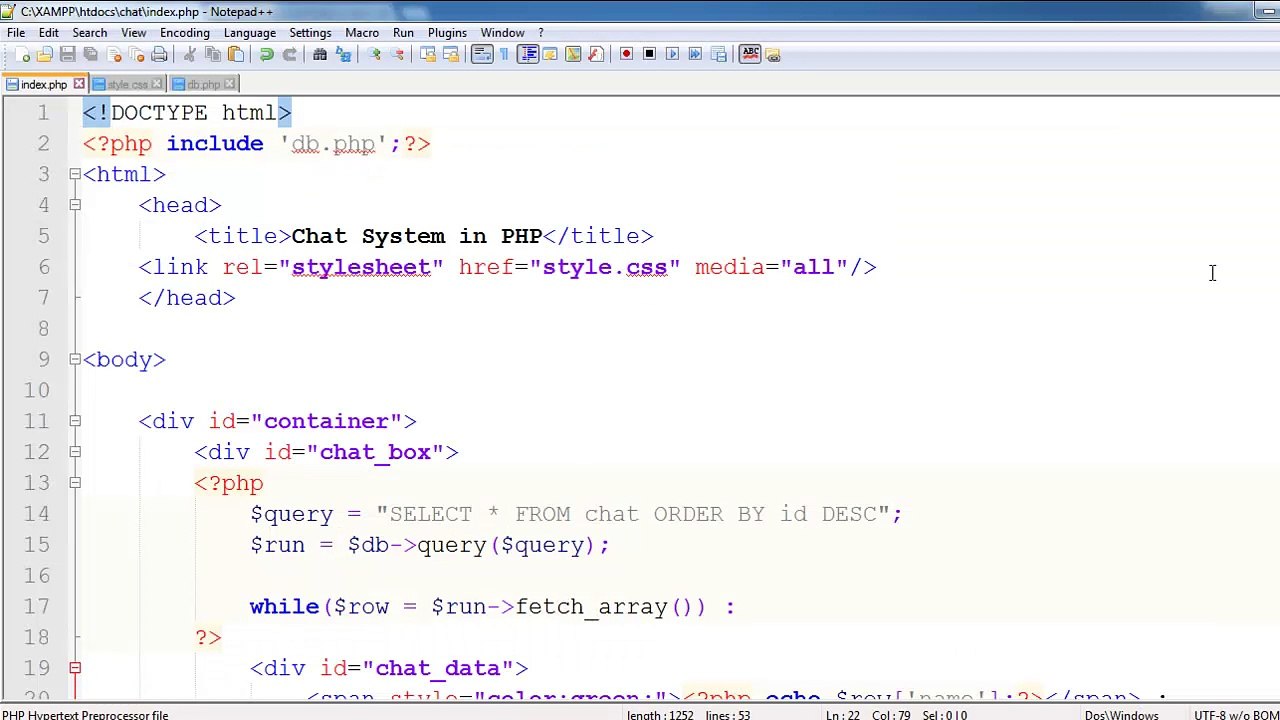Save the current file with the floppy icon
This screenshot has width=1280, height=720.
tap(67, 54)
